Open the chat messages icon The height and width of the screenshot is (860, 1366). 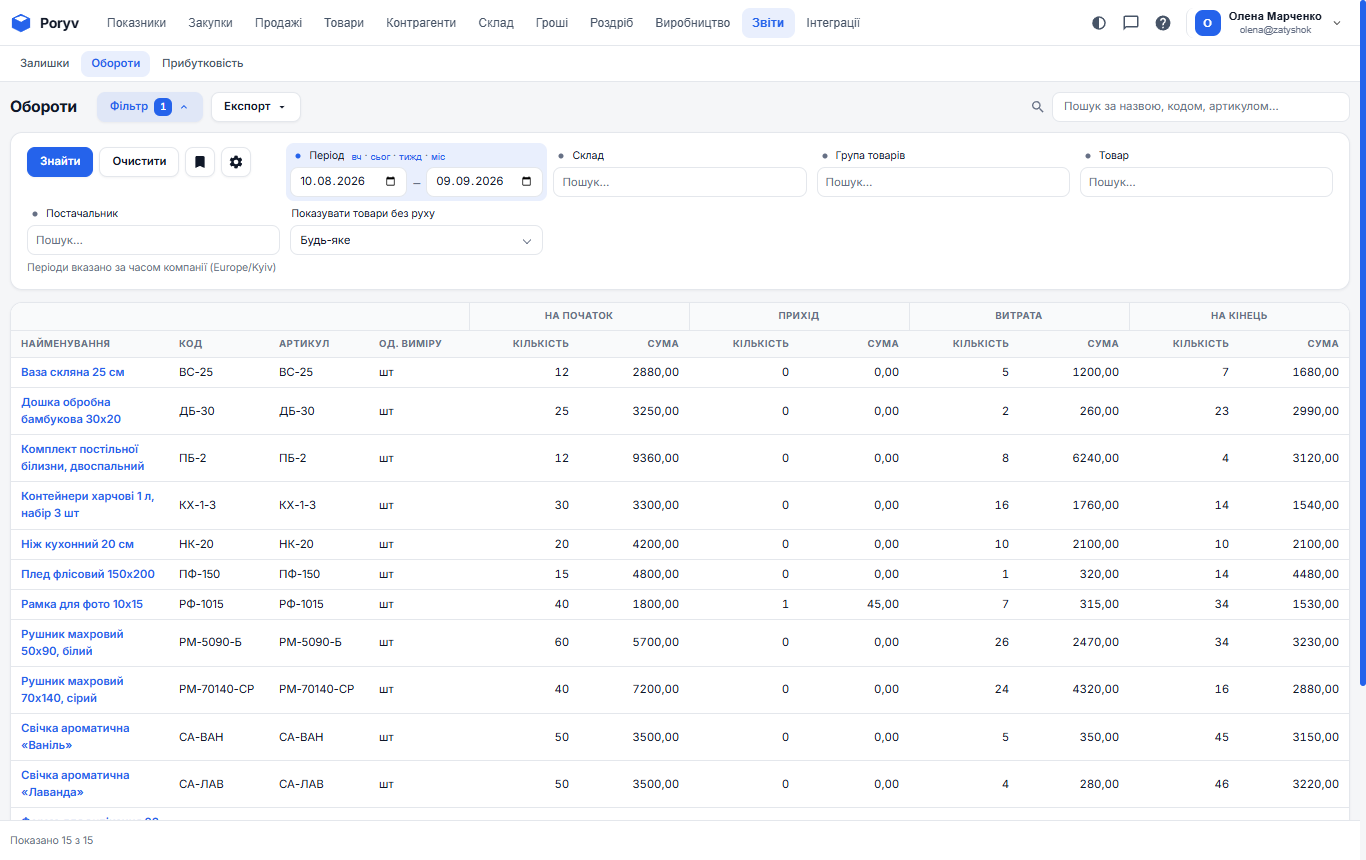(1131, 23)
